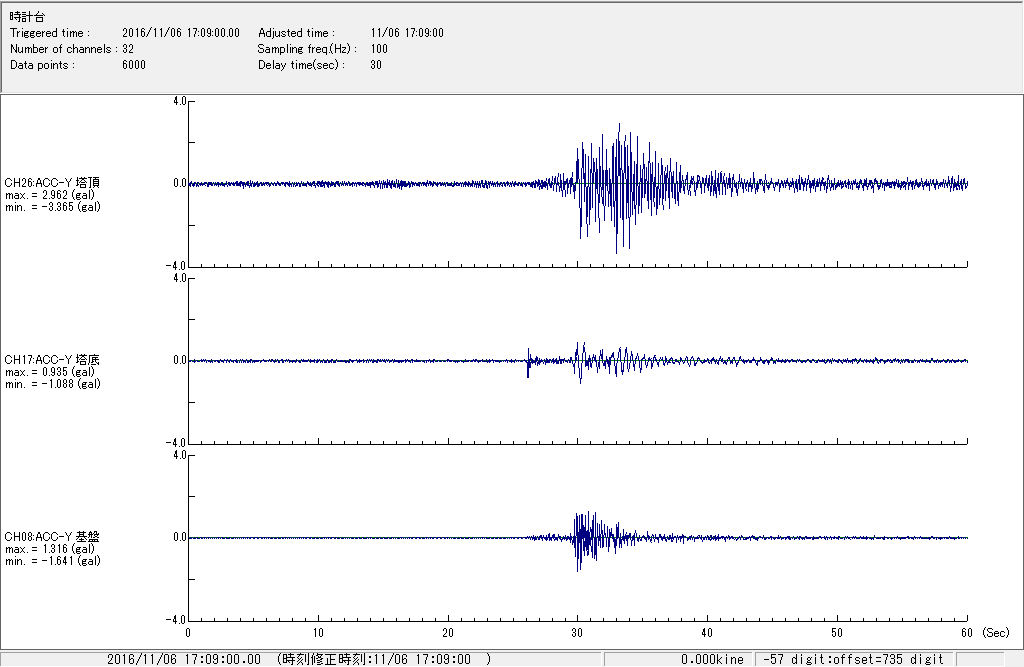The image size is (1024, 667).
Task: Select the CH17:ACC-Y 塔底 channel label
Action: (x=52, y=360)
